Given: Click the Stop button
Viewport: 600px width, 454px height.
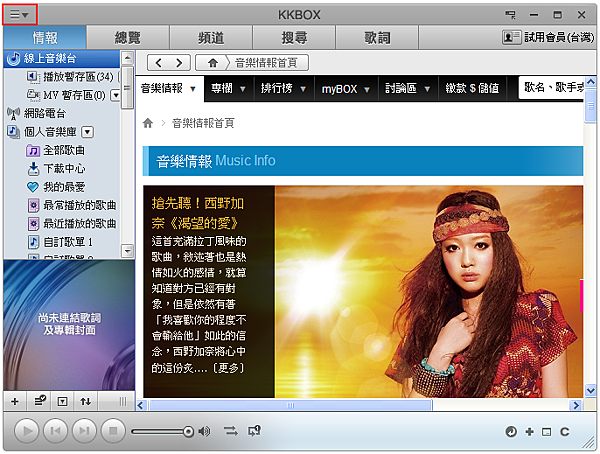Looking at the screenshot, I should 113,431.
